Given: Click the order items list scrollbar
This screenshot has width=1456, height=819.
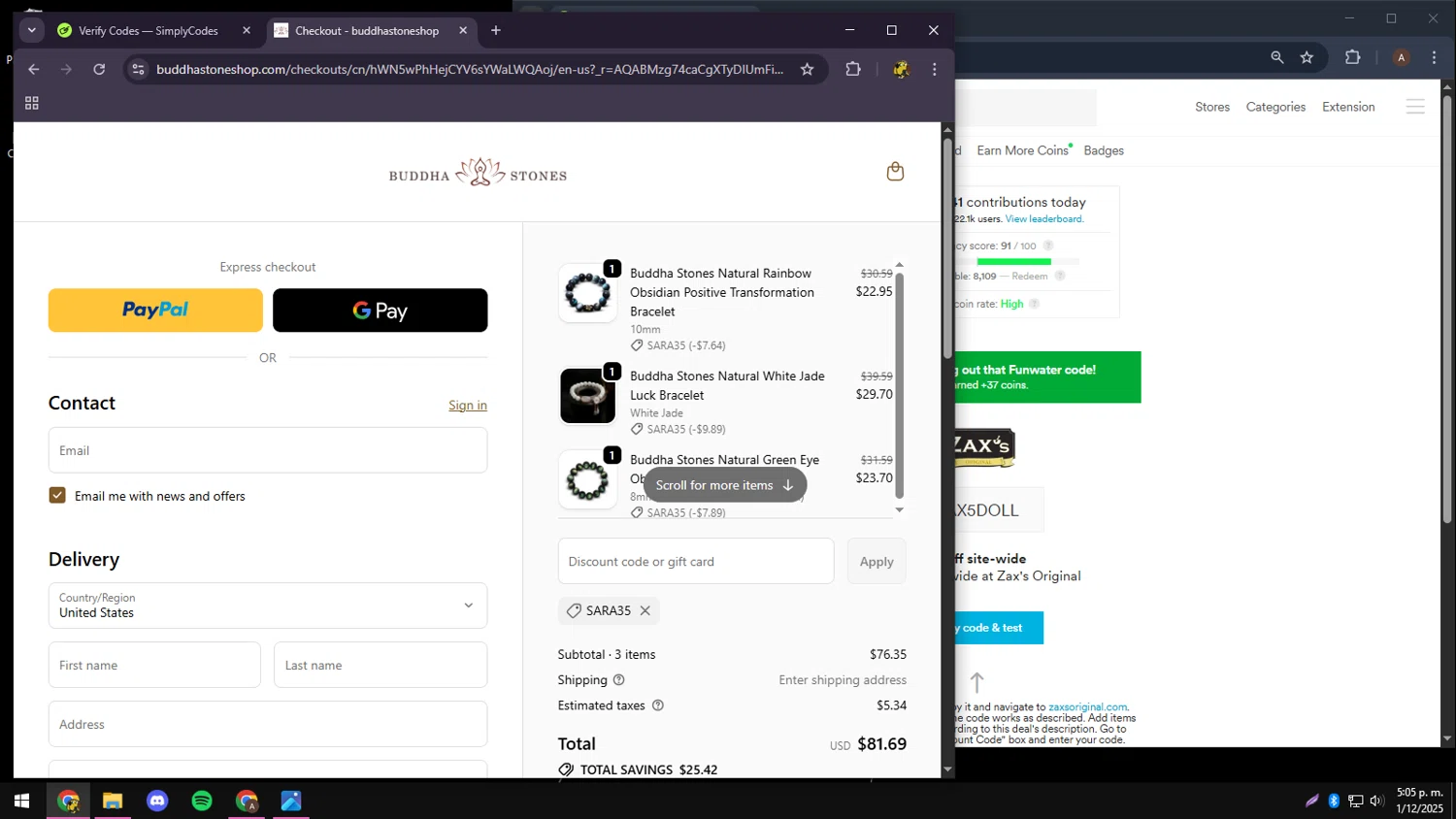Looking at the screenshot, I should pyautogui.click(x=900, y=385).
